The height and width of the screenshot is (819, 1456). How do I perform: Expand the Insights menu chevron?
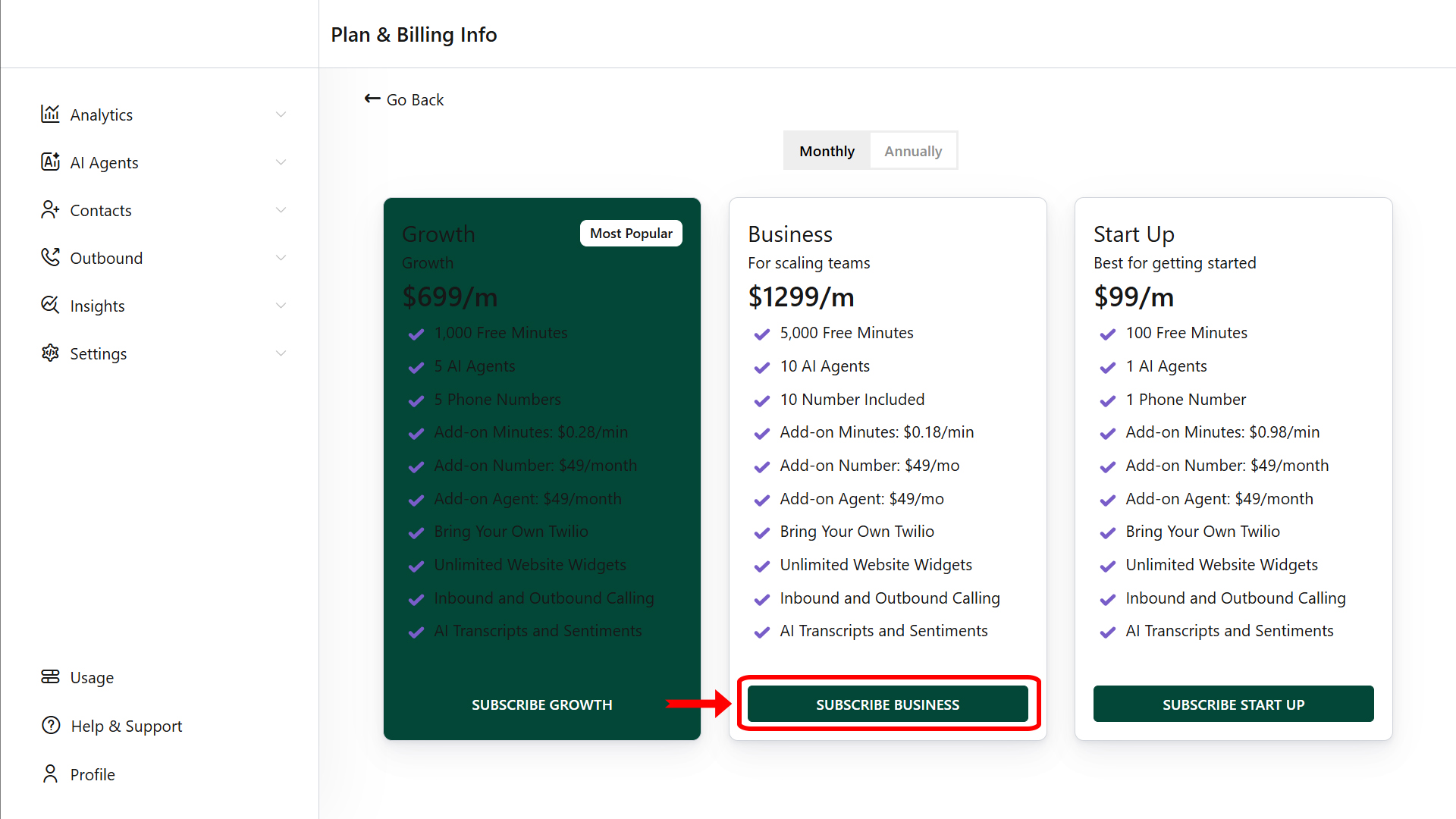click(x=281, y=306)
